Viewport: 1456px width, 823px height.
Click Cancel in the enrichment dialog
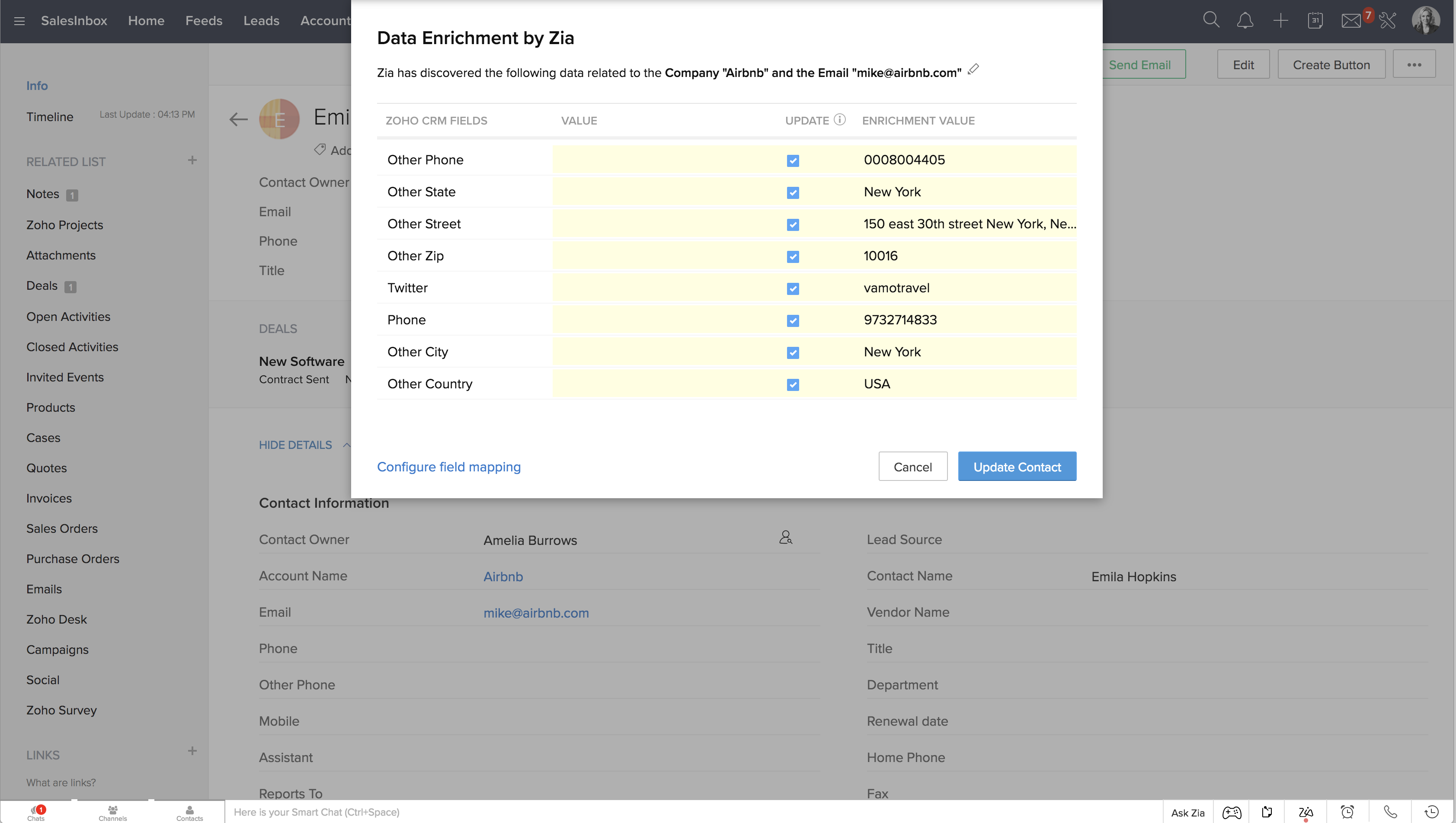click(913, 466)
